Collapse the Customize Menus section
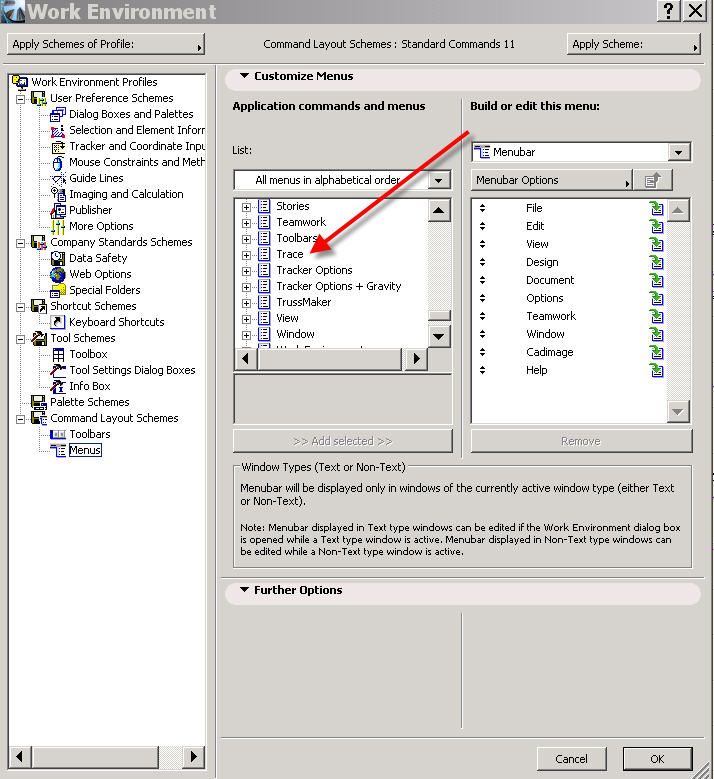714x779 pixels. pyautogui.click(x=244, y=76)
